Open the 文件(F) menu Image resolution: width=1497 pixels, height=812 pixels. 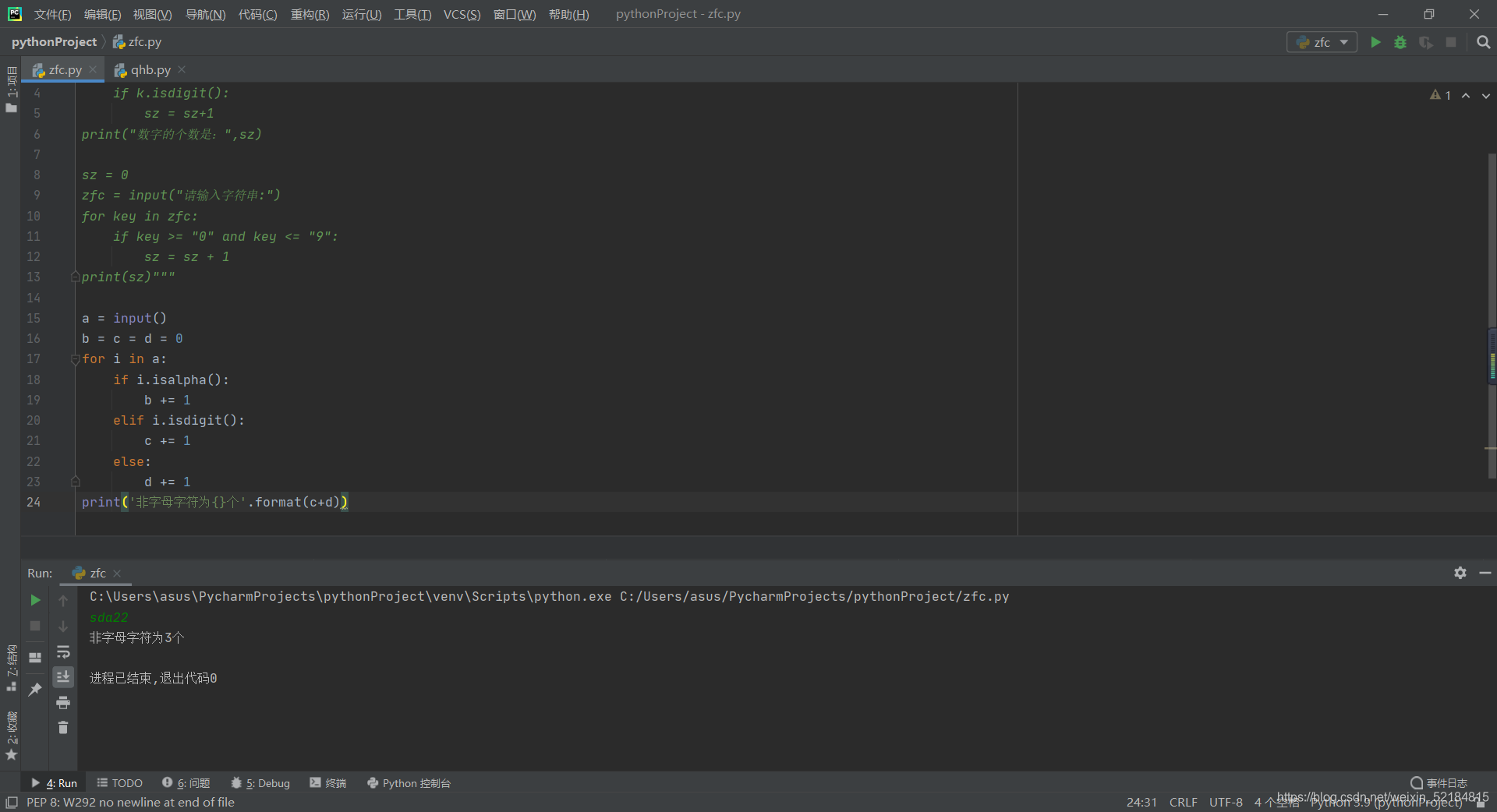tap(52, 15)
